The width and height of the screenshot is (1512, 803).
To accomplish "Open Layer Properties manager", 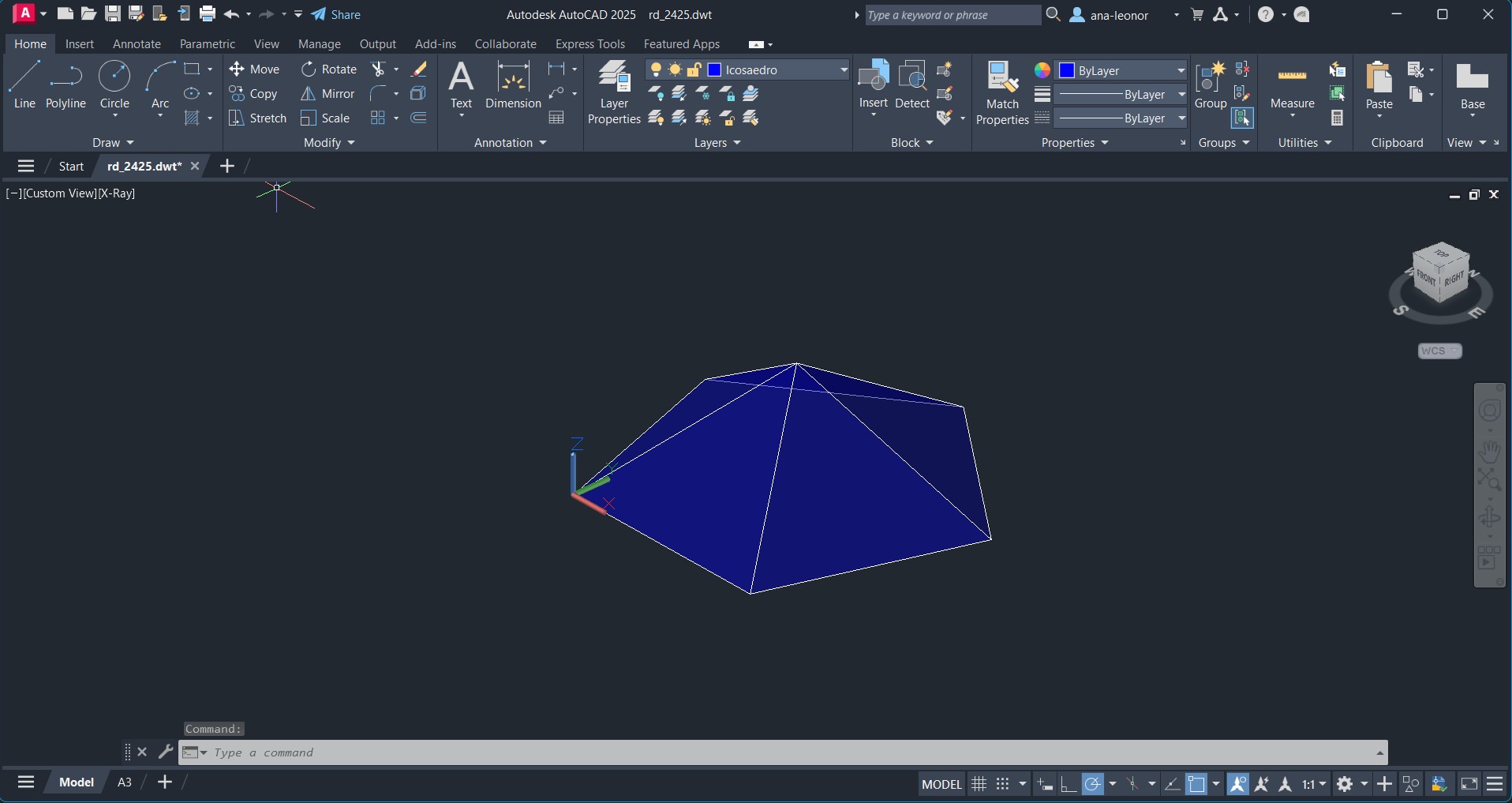I will point(614,92).
